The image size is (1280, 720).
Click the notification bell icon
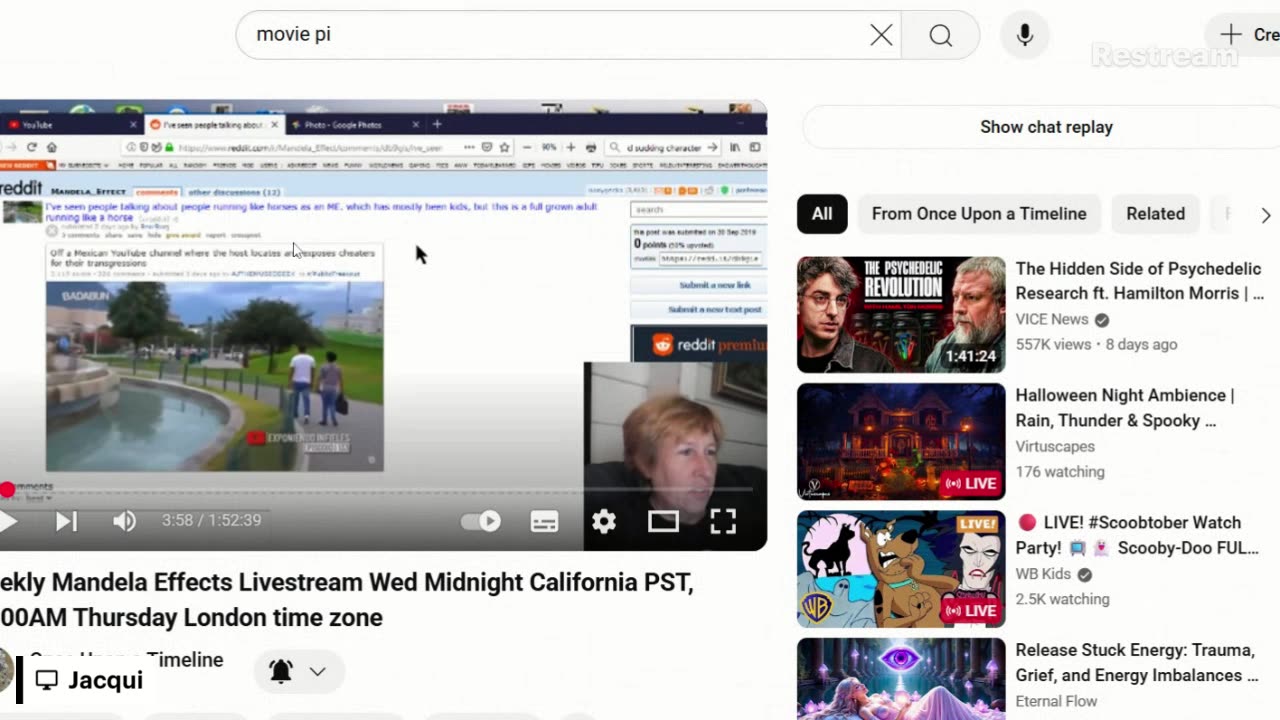coord(281,672)
